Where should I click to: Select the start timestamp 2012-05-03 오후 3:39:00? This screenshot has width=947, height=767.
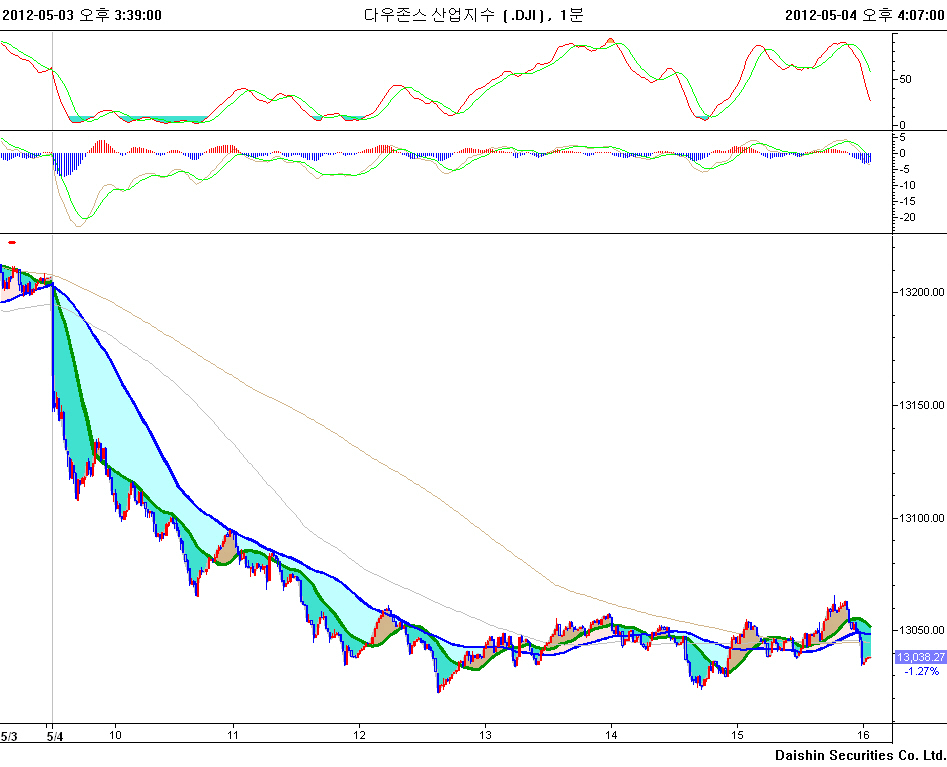[83, 15]
